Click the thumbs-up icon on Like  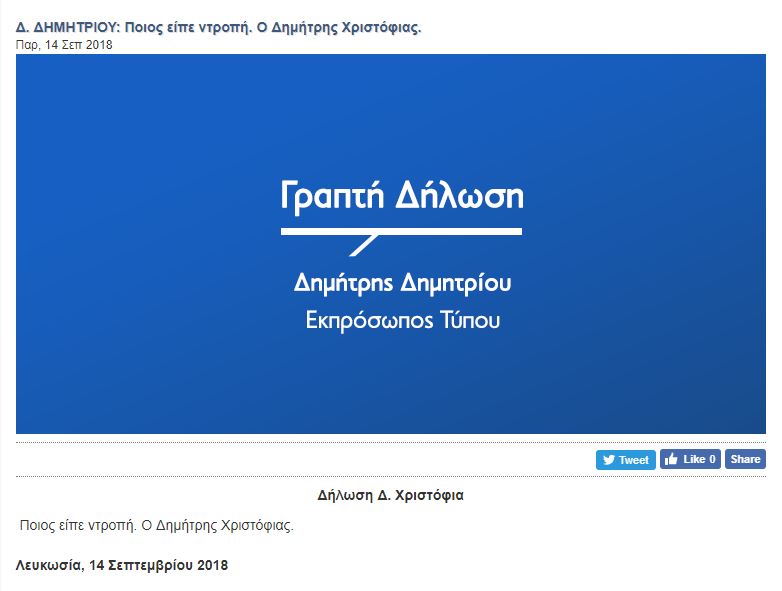(671, 459)
